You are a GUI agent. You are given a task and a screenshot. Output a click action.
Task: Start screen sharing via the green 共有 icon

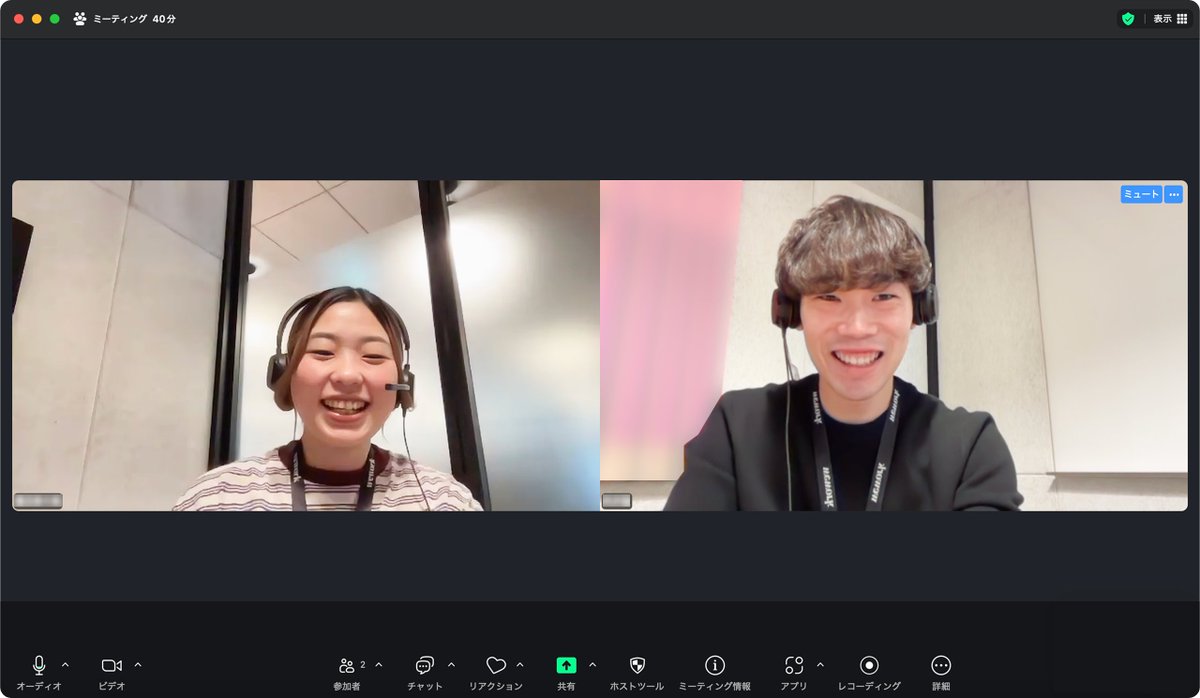coord(567,664)
